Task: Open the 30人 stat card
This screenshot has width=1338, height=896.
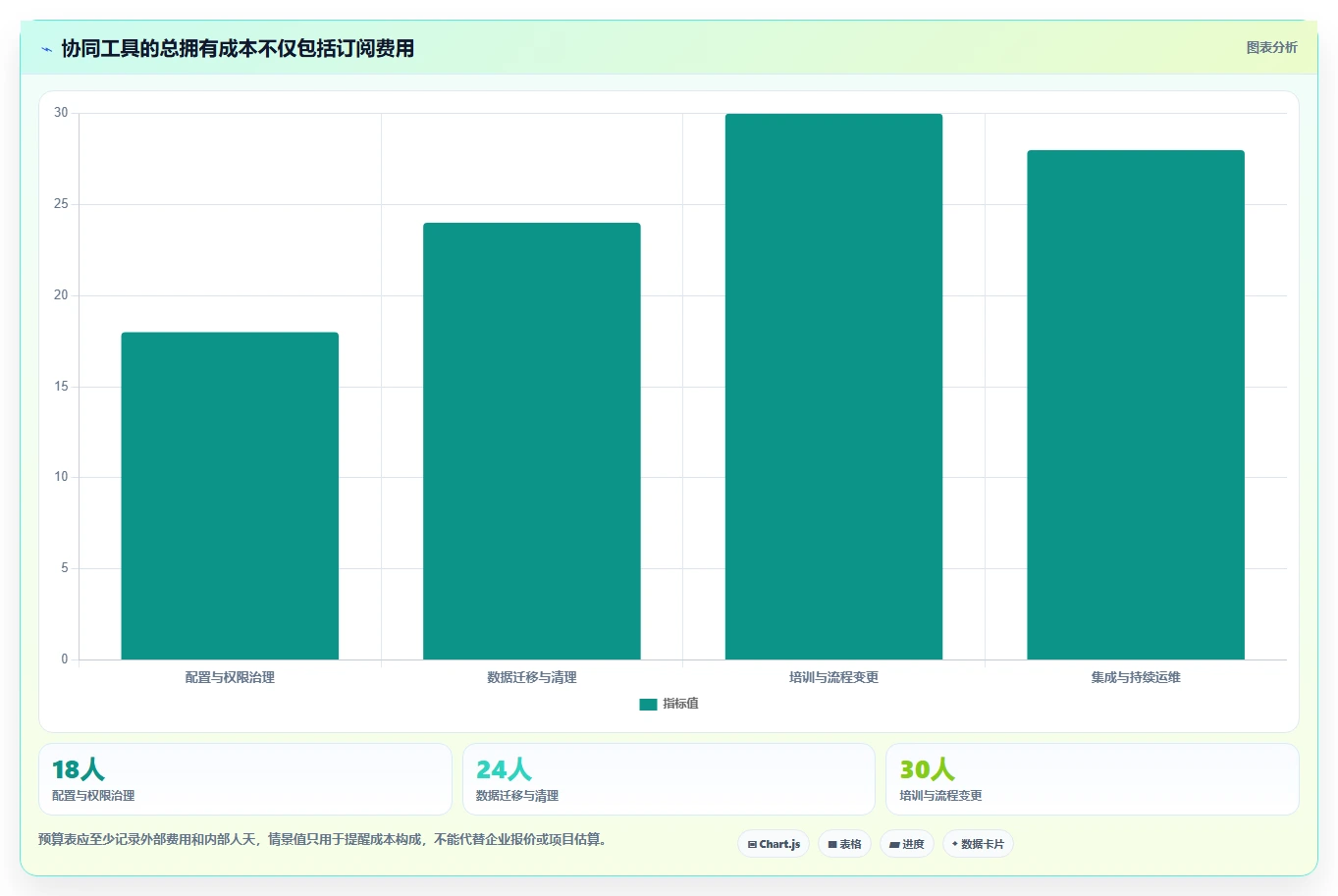Action: 1093,779
